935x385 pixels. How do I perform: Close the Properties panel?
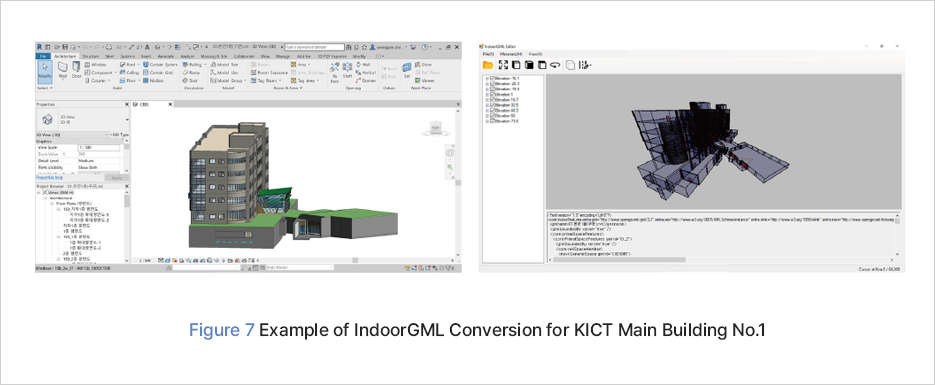(127, 104)
